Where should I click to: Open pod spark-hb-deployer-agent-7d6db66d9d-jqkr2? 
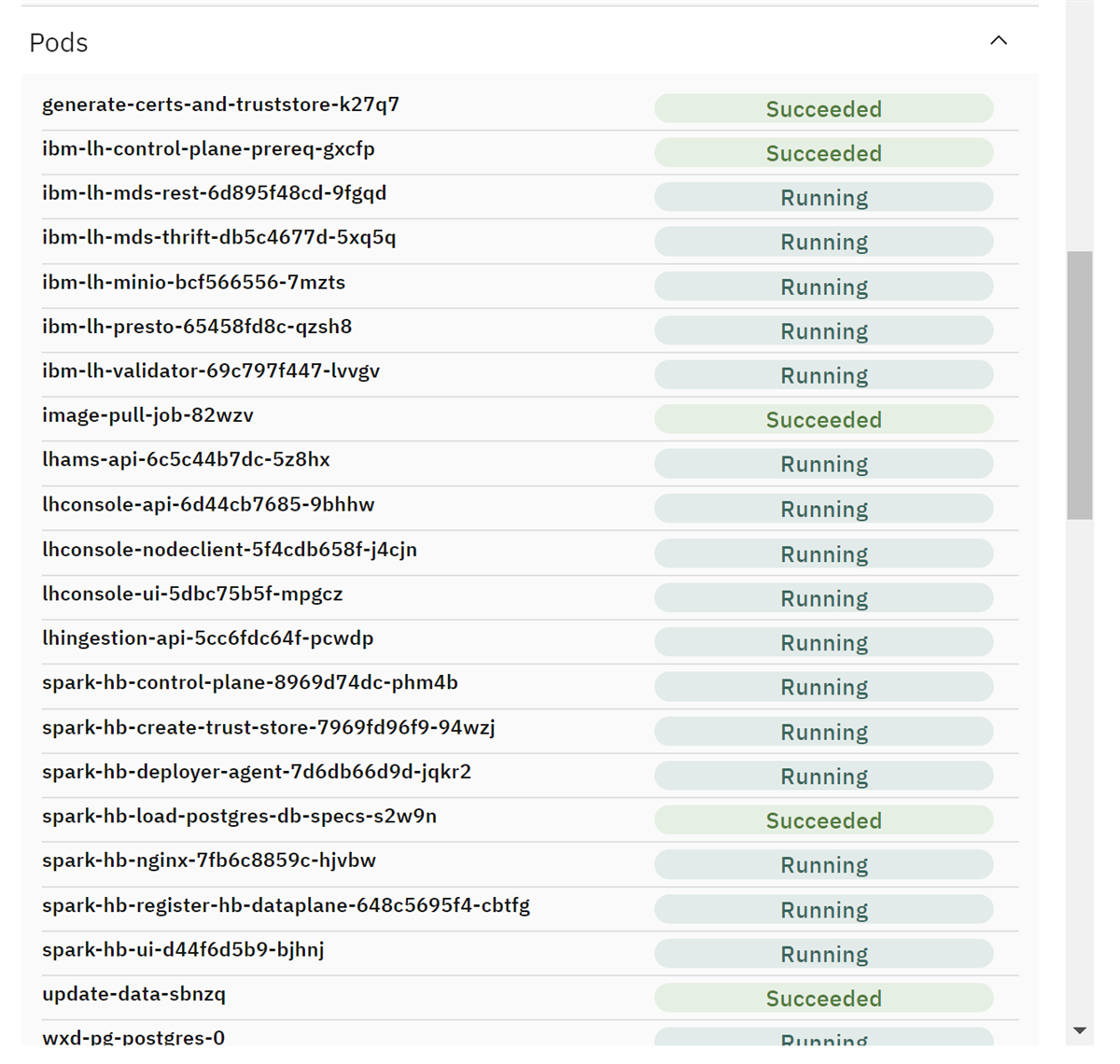pos(257,772)
